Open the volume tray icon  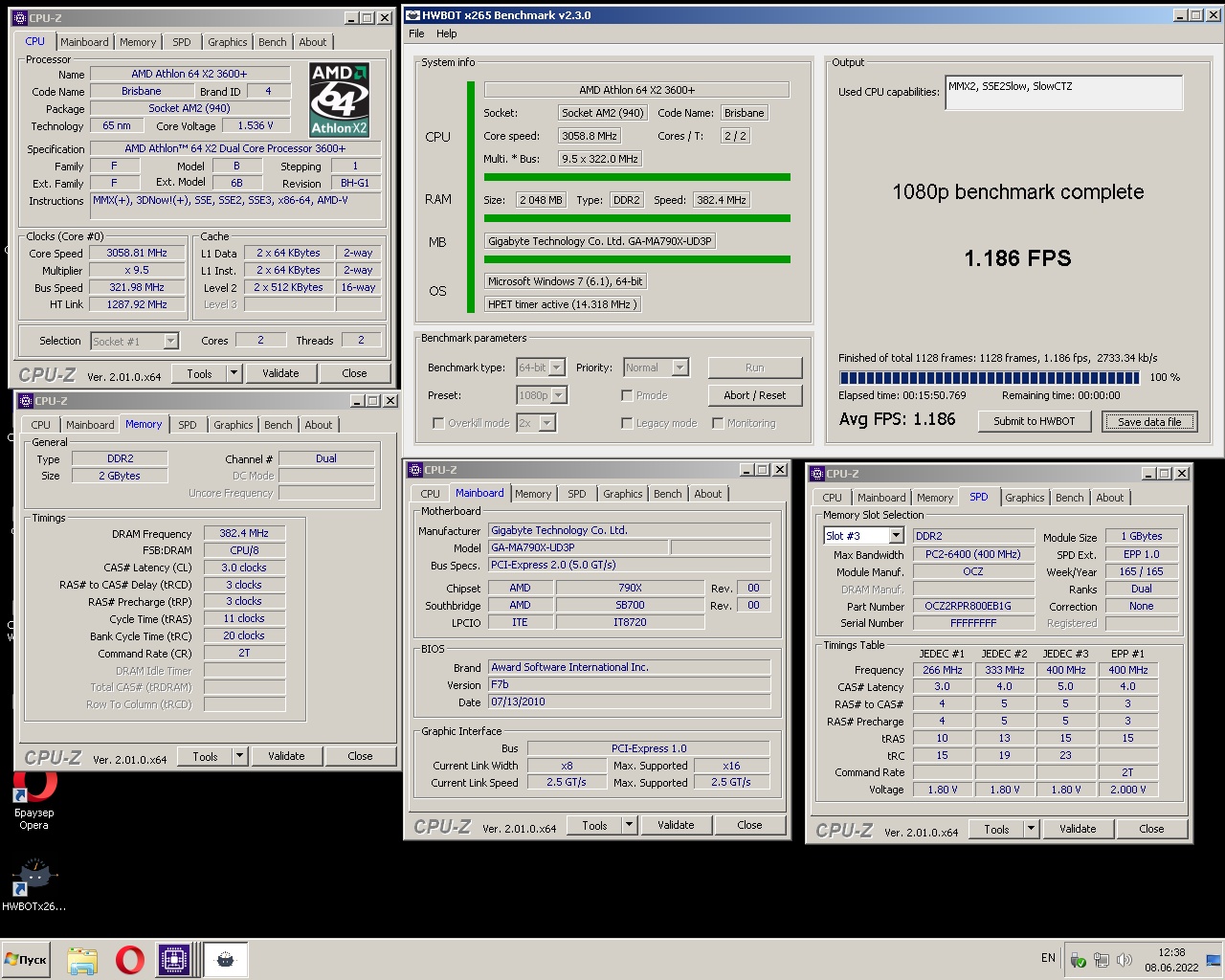(1125, 960)
